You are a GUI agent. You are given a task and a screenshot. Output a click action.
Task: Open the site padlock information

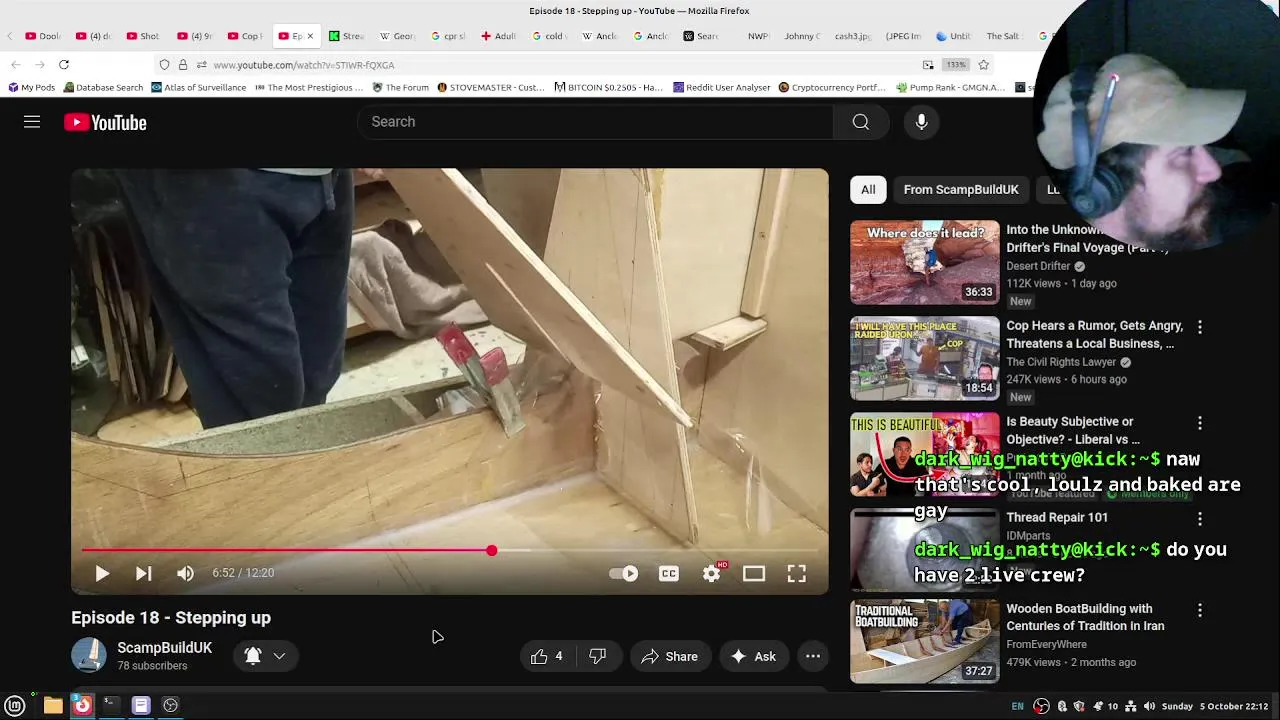click(x=182, y=65)
